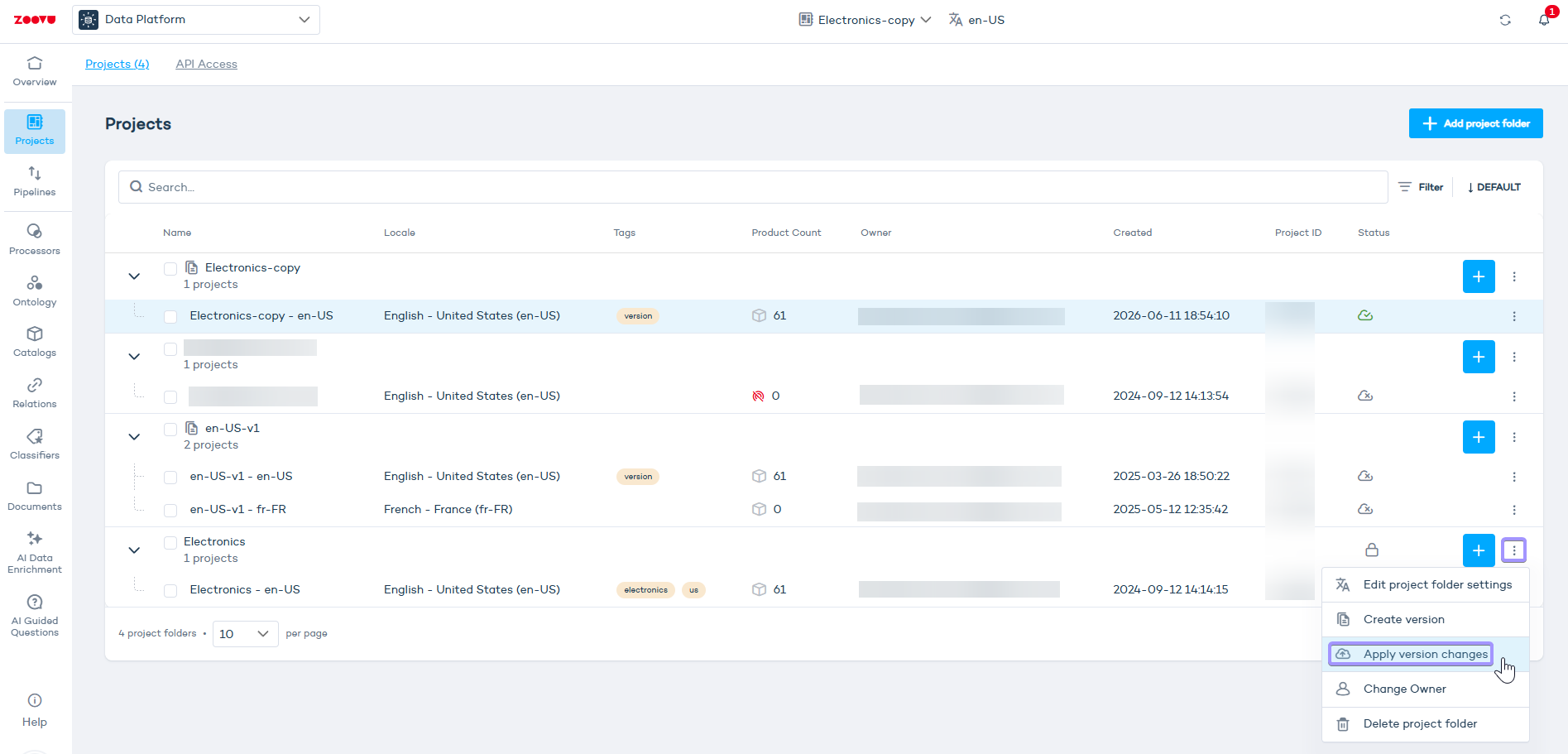The image size is (1568, 754).
Task: Open the Electronics-copy - en-US project
Action: tap(261, 316)
